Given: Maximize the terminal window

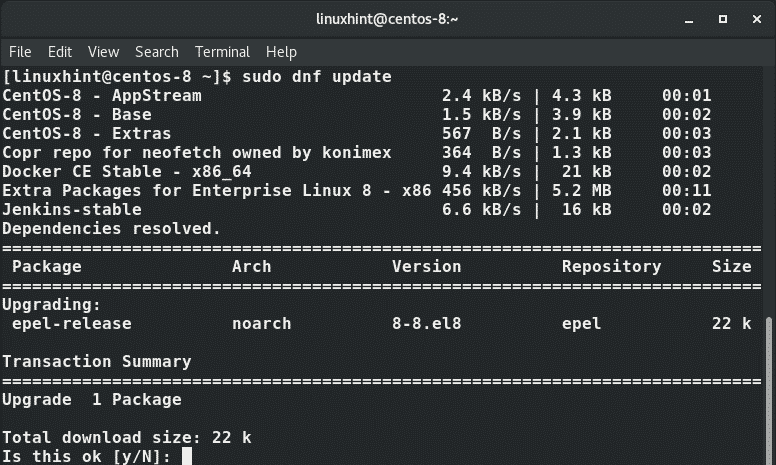Looking at the screenshot, I should [721, 19].
